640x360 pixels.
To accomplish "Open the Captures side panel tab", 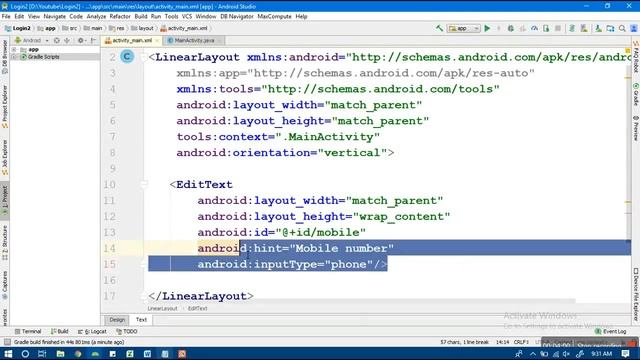I will 5,285.
